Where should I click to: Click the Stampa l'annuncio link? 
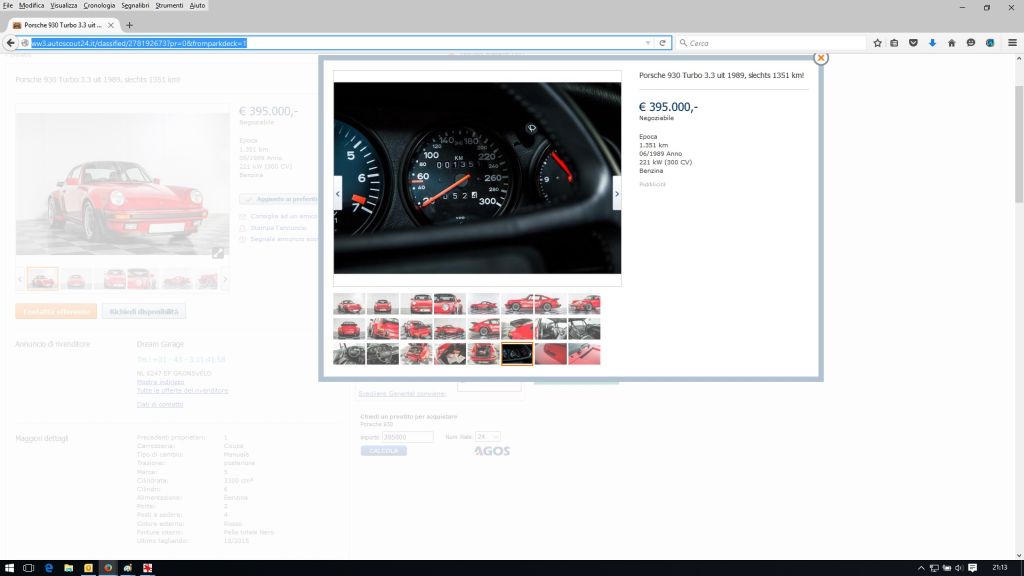(x=278, y=228)
